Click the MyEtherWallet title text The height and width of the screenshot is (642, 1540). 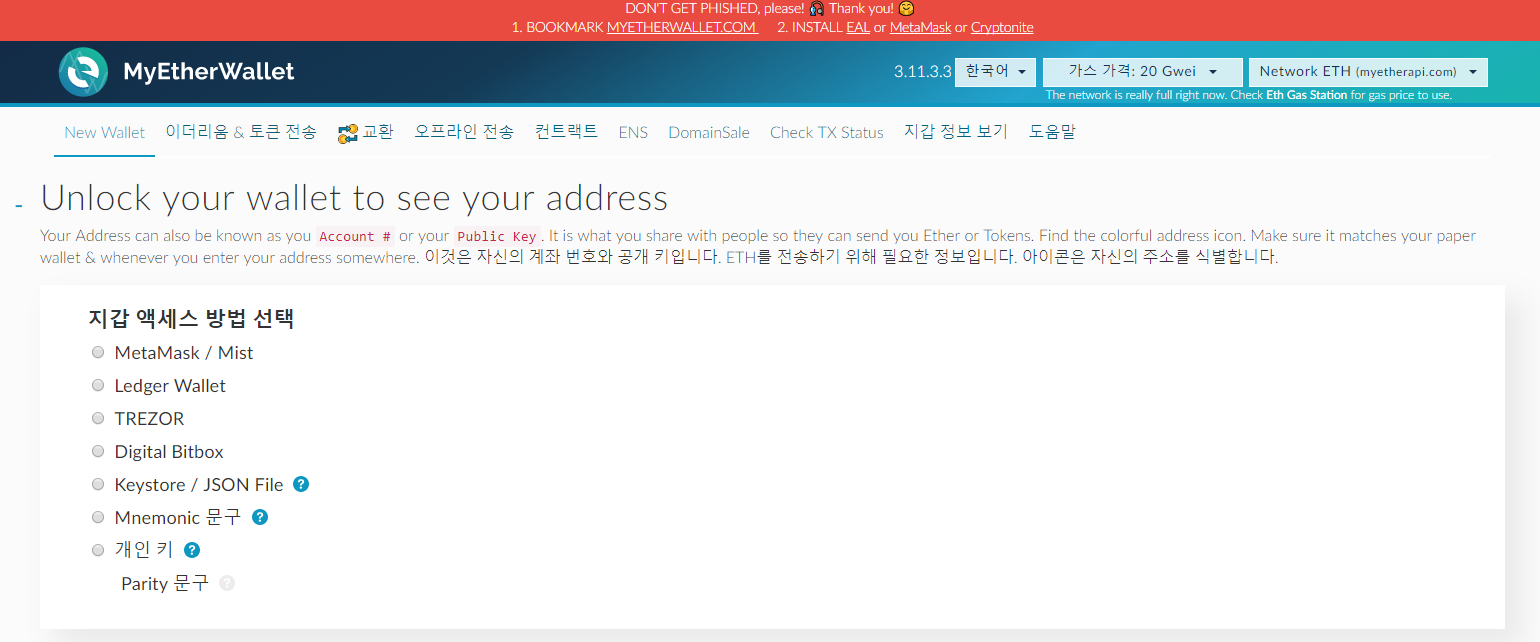[209, 72]
